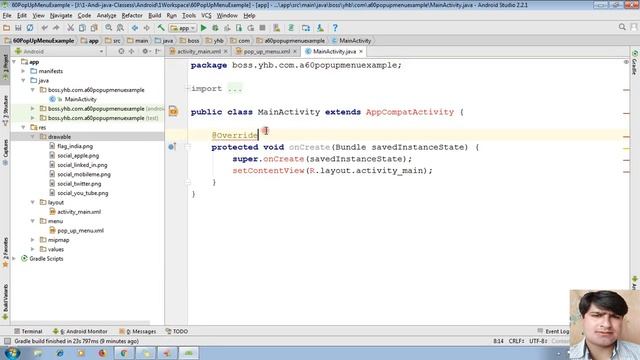Expand the mipmap folder node

[x=33, y=240]
